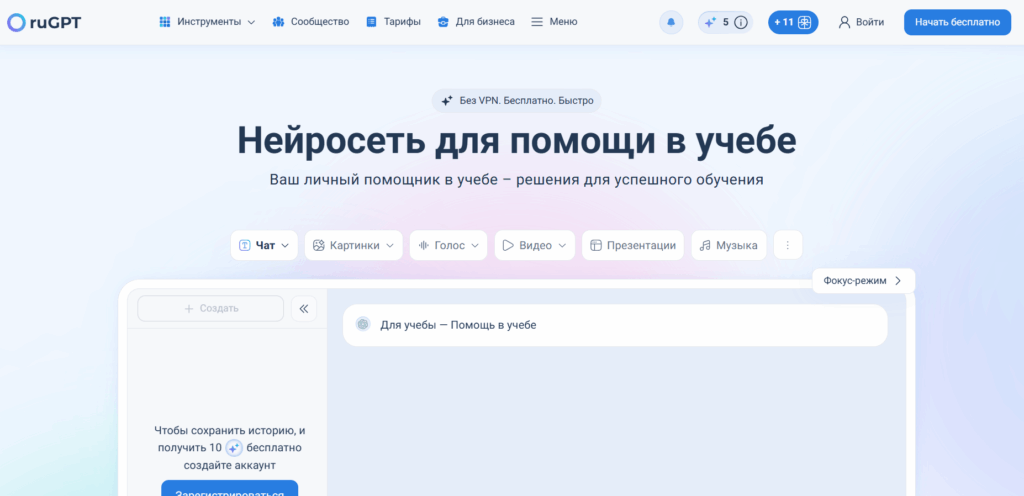Enable Фокус-режим
Screen dimensions: 1024x496
coord(863,281)
